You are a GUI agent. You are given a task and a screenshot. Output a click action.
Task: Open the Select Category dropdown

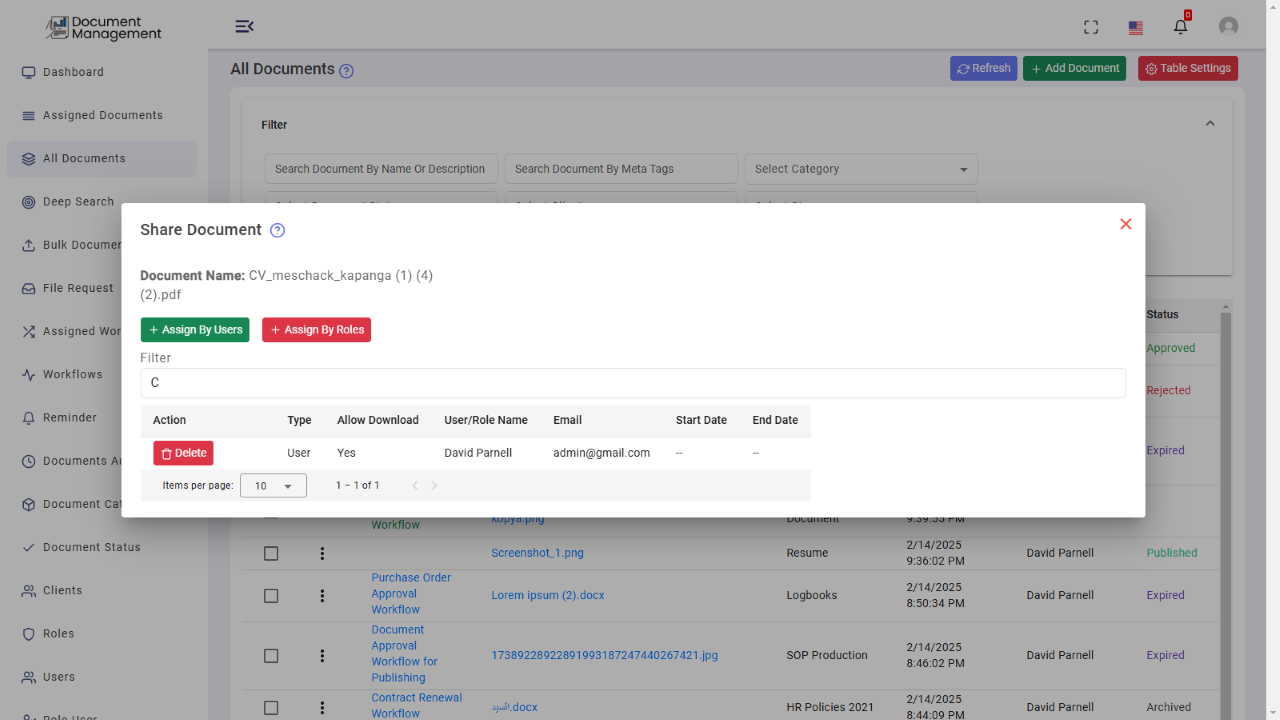[x=861, y=168]
